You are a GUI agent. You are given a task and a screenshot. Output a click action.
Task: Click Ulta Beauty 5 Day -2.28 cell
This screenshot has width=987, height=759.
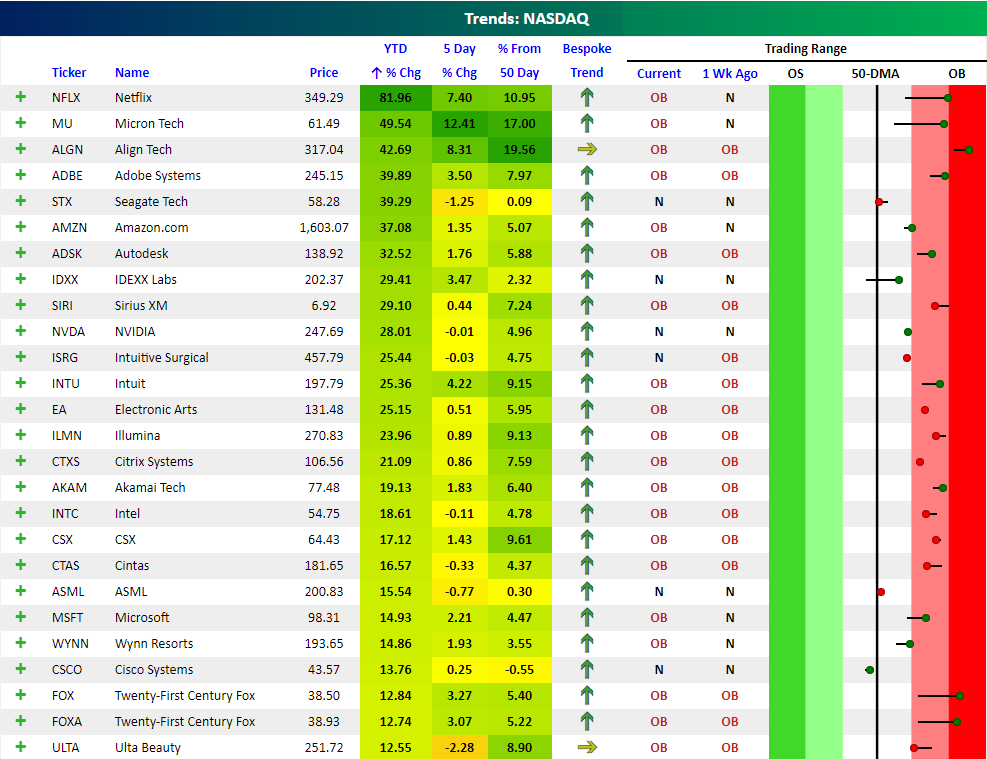pos(460,748)
